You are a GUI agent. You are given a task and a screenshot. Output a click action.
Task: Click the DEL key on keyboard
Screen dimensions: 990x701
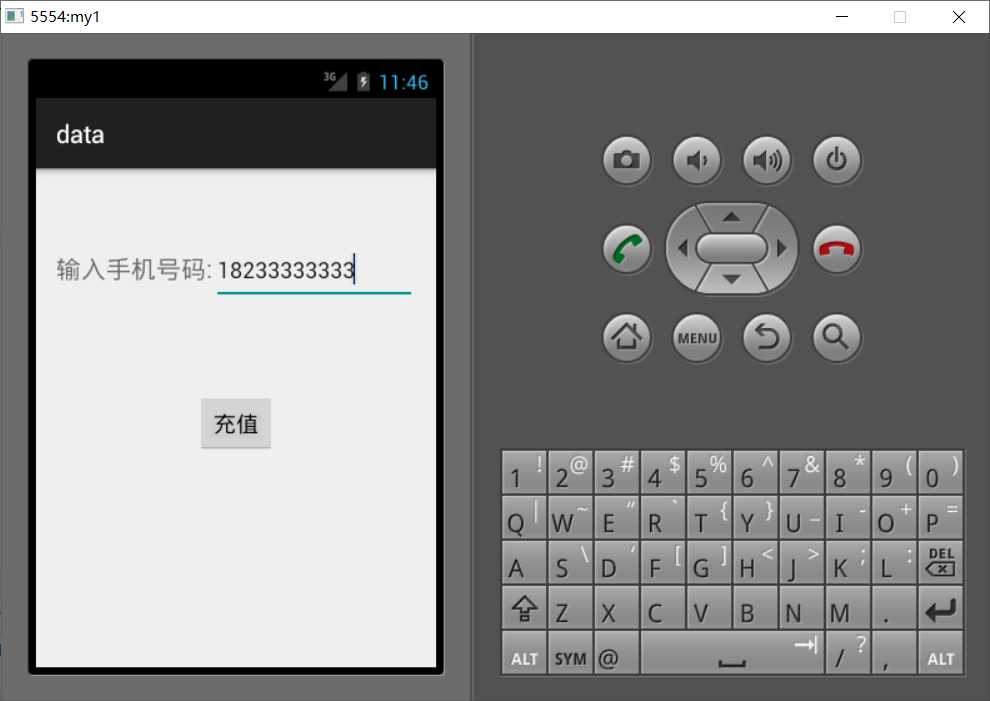[x=940, y=562]
